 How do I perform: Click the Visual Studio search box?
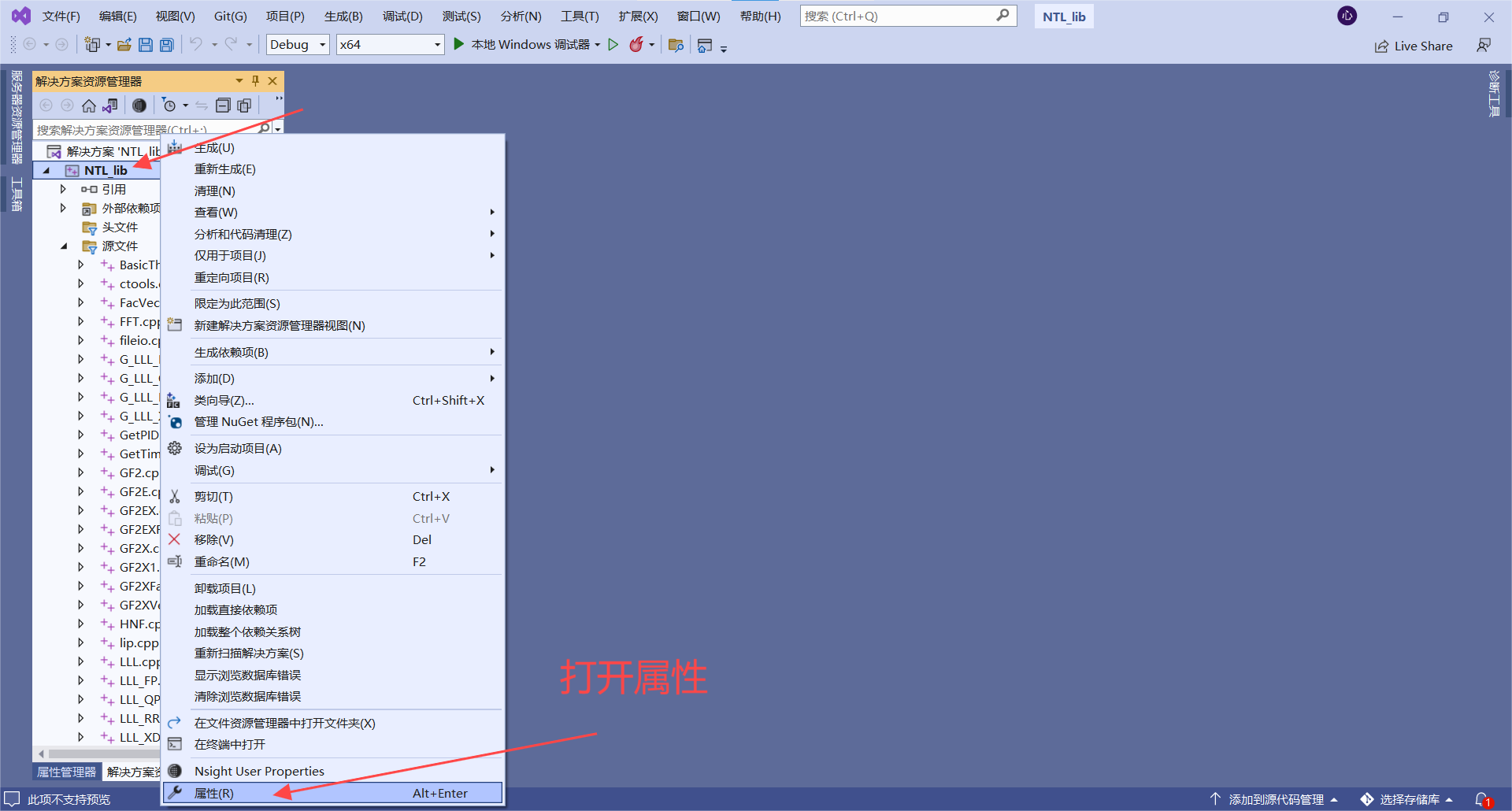point(908,16)
